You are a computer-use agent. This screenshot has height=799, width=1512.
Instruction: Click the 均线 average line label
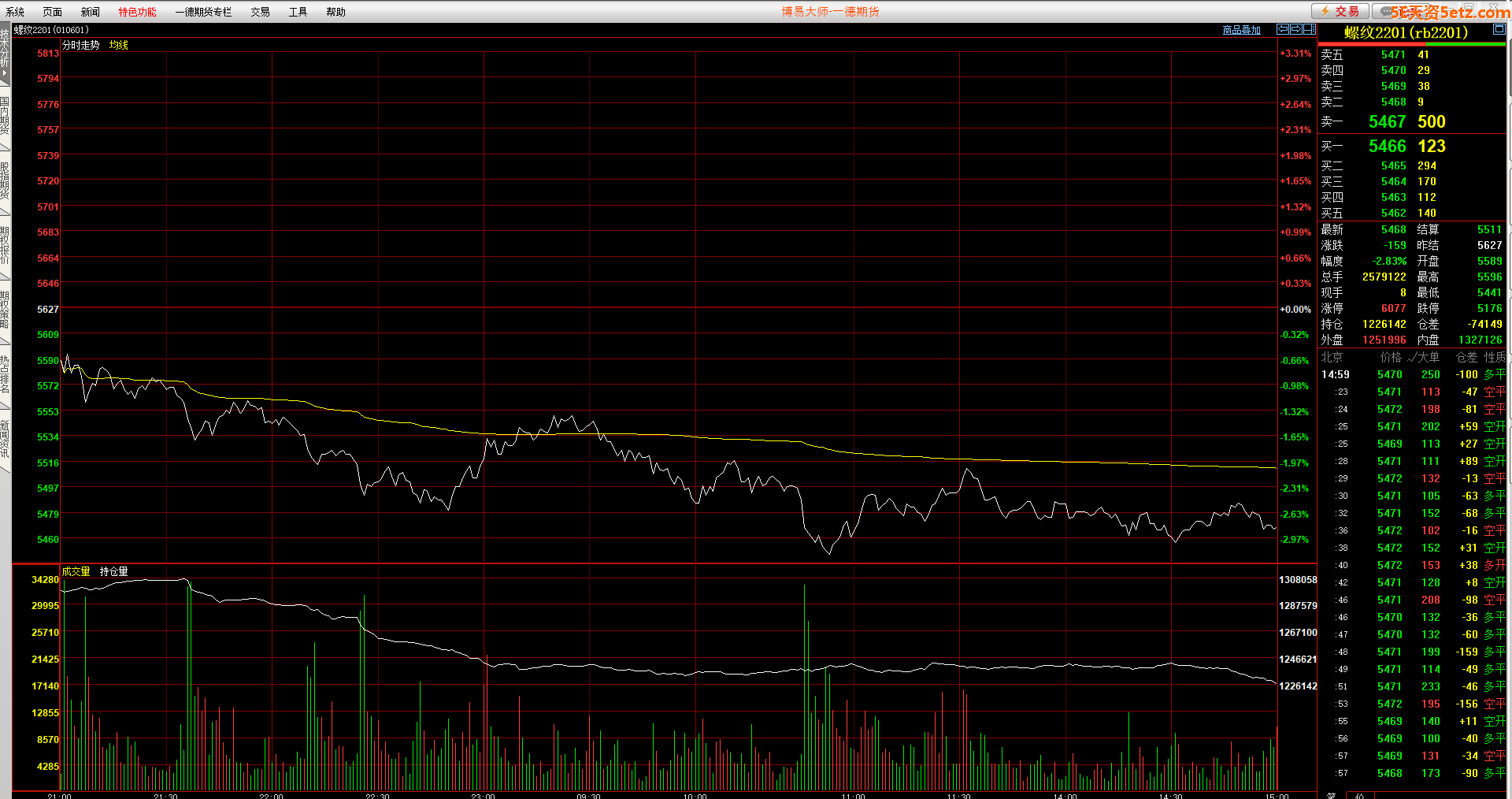tap(119, 45)
